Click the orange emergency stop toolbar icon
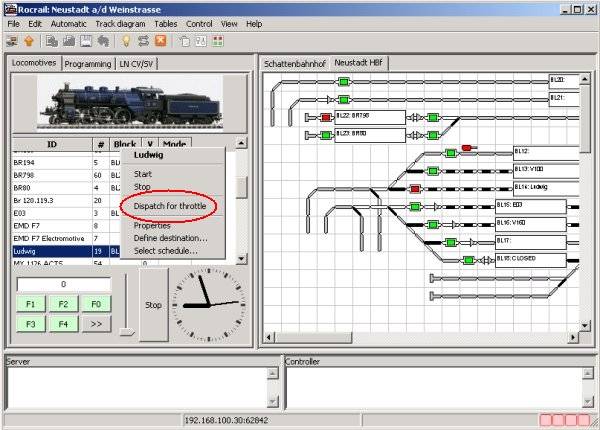 pyautogui.click(x=161, y=41)
